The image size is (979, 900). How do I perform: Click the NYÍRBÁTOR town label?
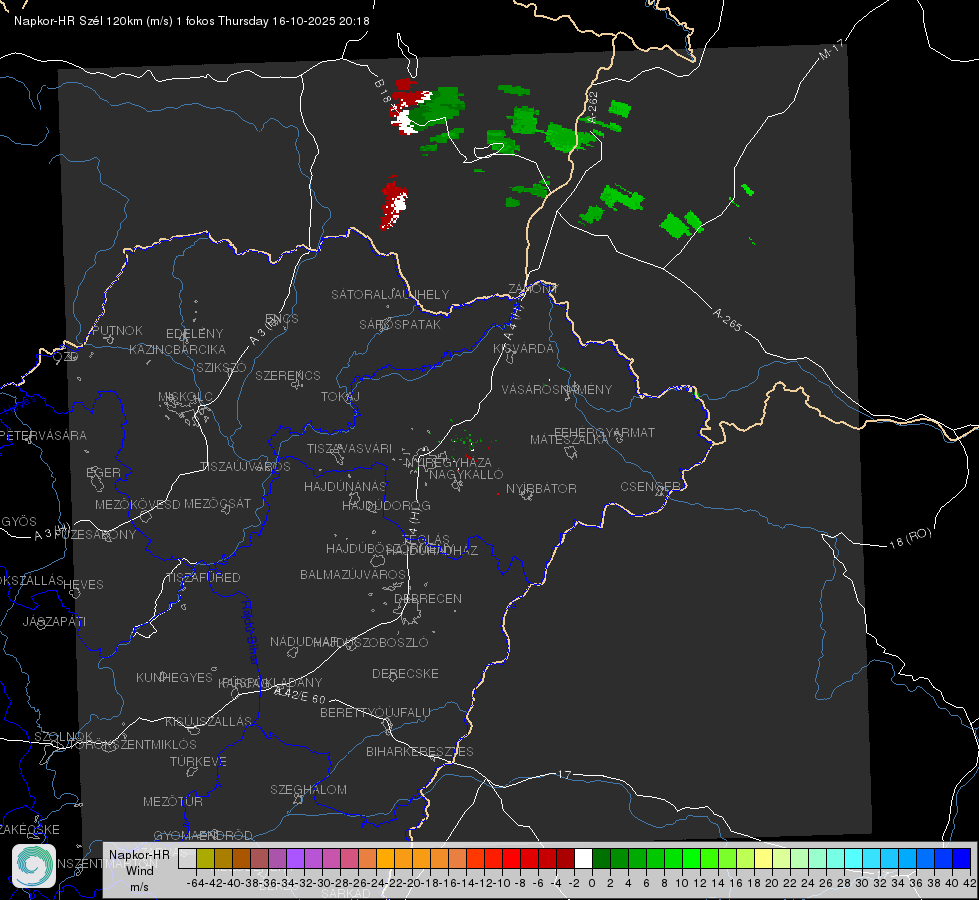(x=541, y=488)
